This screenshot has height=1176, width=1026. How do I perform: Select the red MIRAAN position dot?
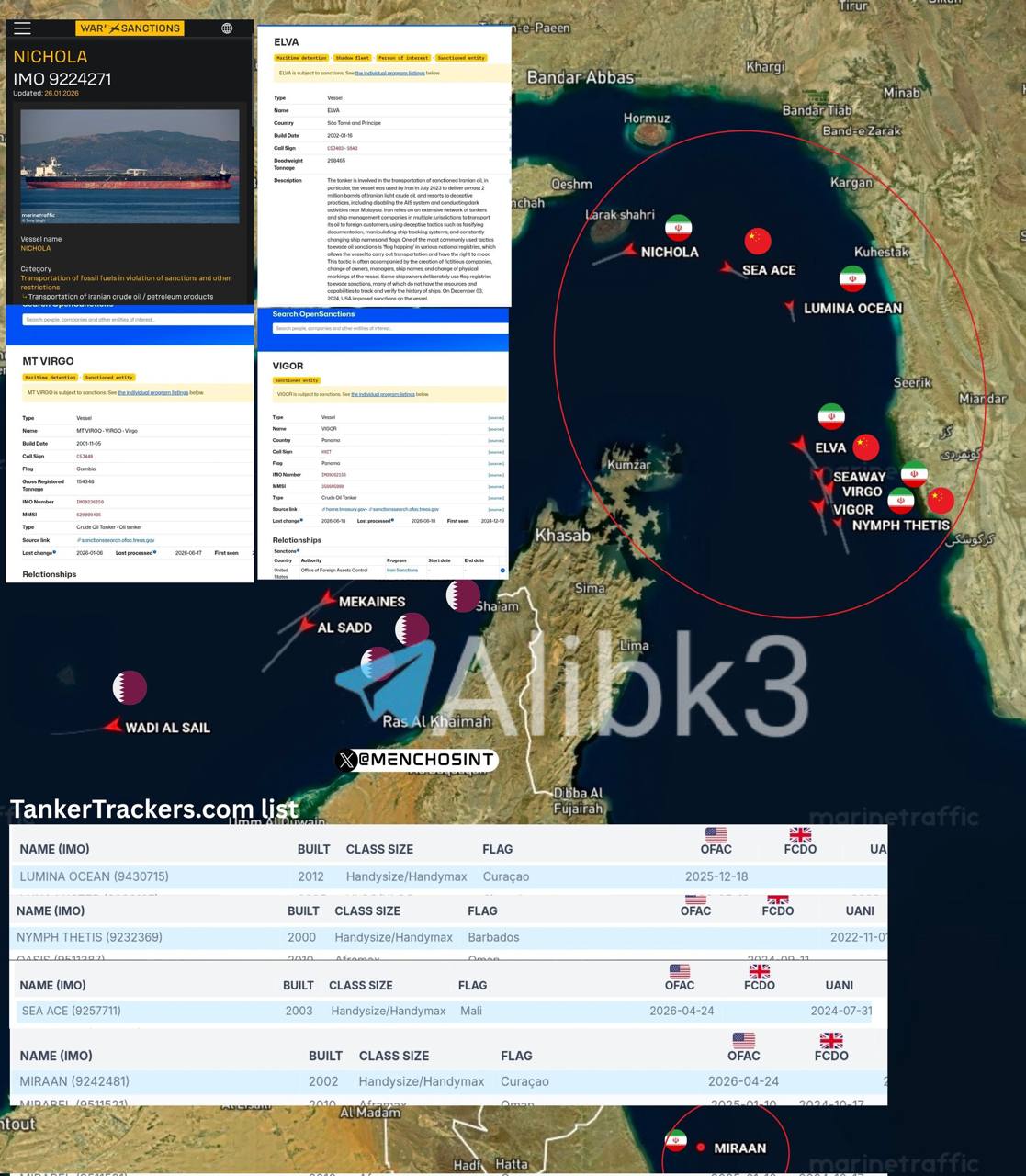(x=701, y=1148)
